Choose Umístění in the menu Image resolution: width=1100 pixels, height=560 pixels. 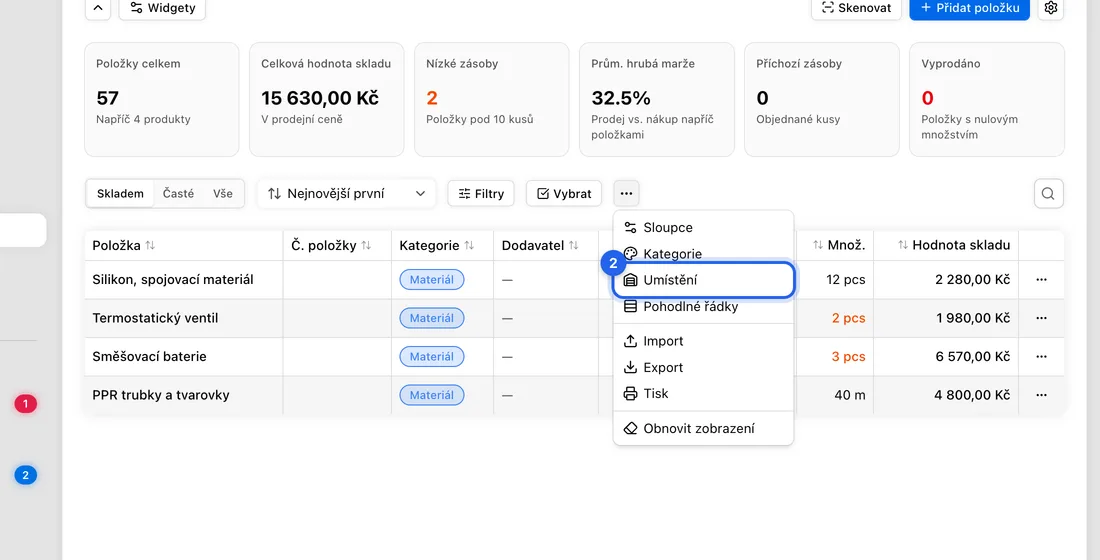(x=704, y=280)
